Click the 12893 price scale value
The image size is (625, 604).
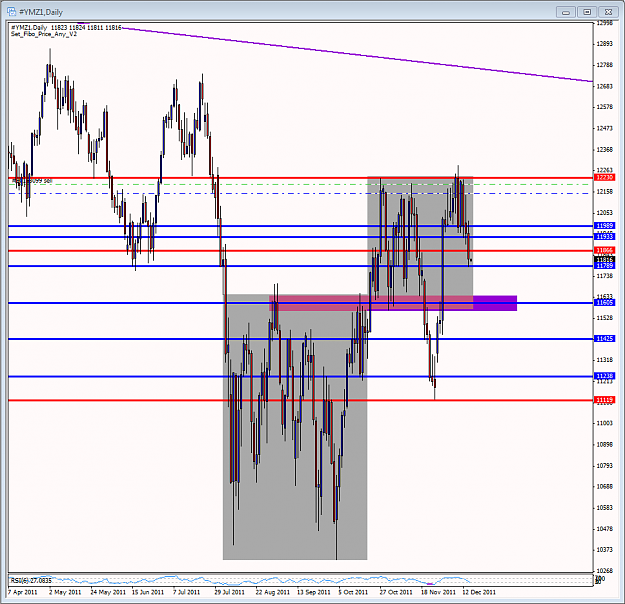tap(604, 43)
